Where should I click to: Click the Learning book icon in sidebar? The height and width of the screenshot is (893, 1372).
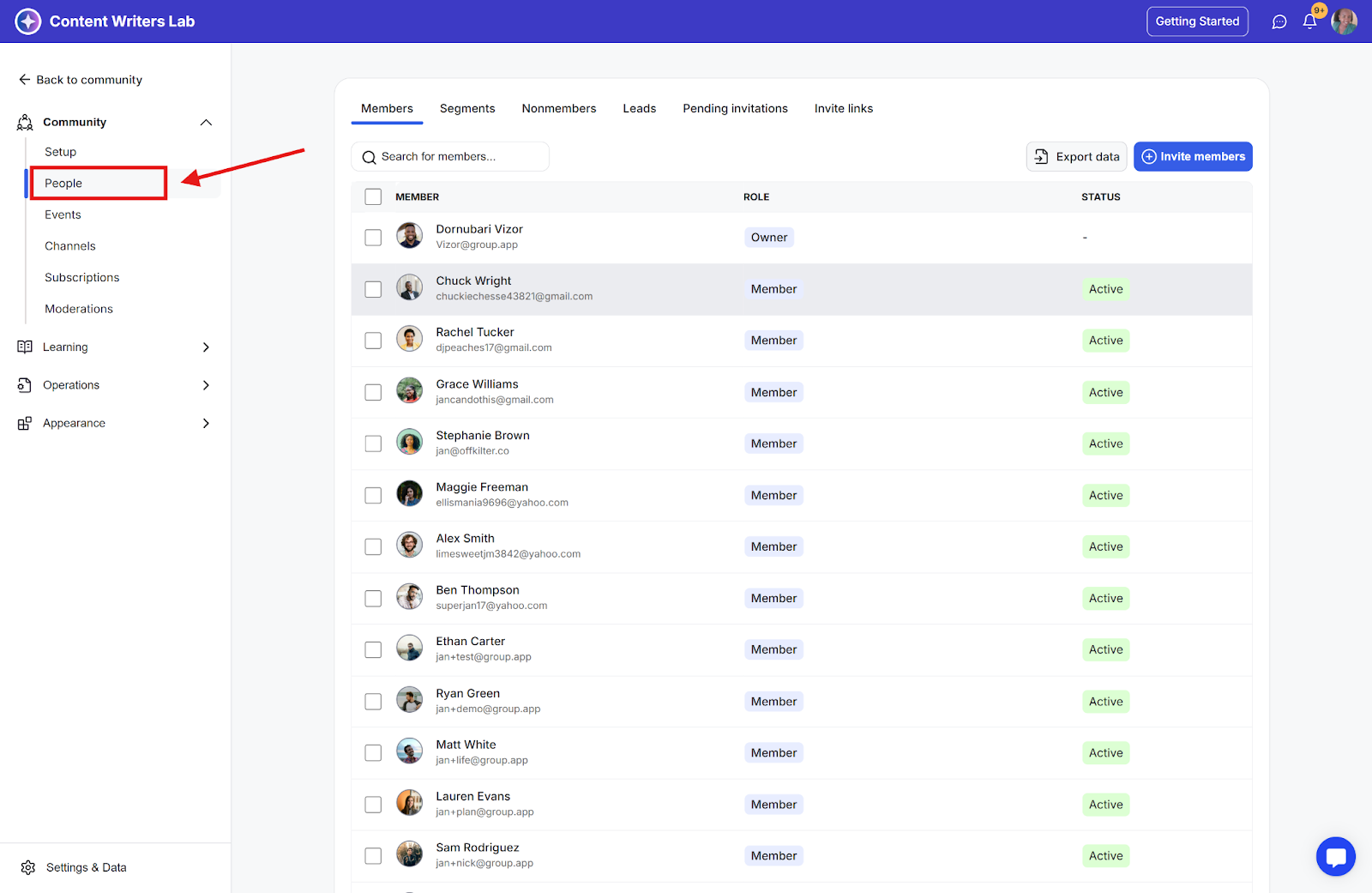tap(25, 347)
